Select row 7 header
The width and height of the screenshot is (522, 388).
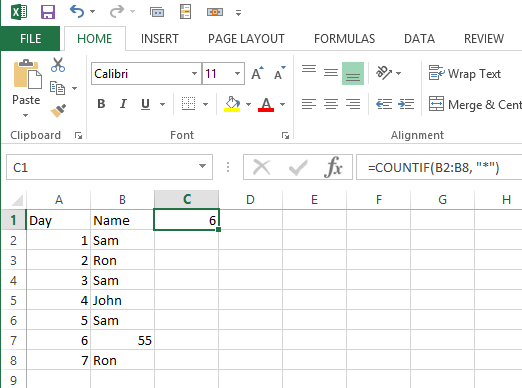click(14, 340)
